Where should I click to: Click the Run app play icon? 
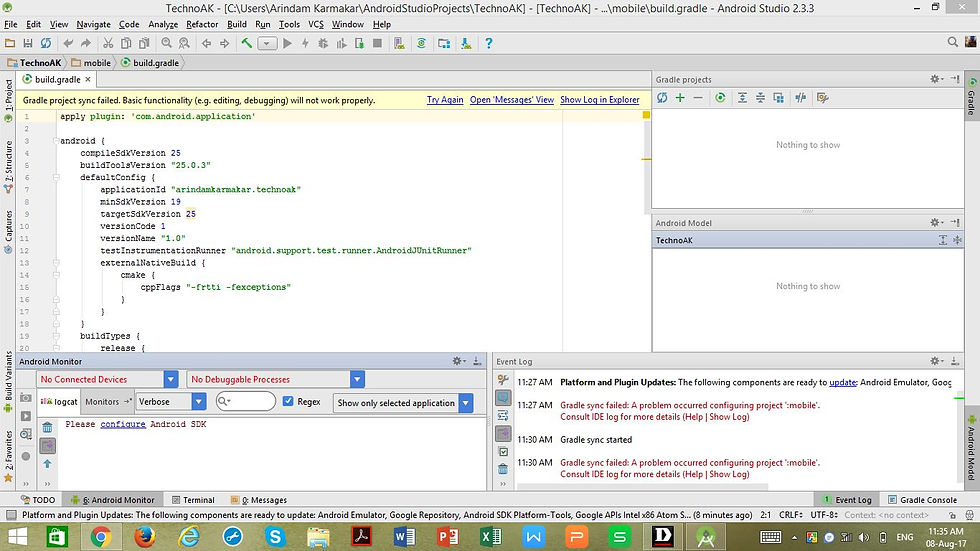(x=288, y=43)
